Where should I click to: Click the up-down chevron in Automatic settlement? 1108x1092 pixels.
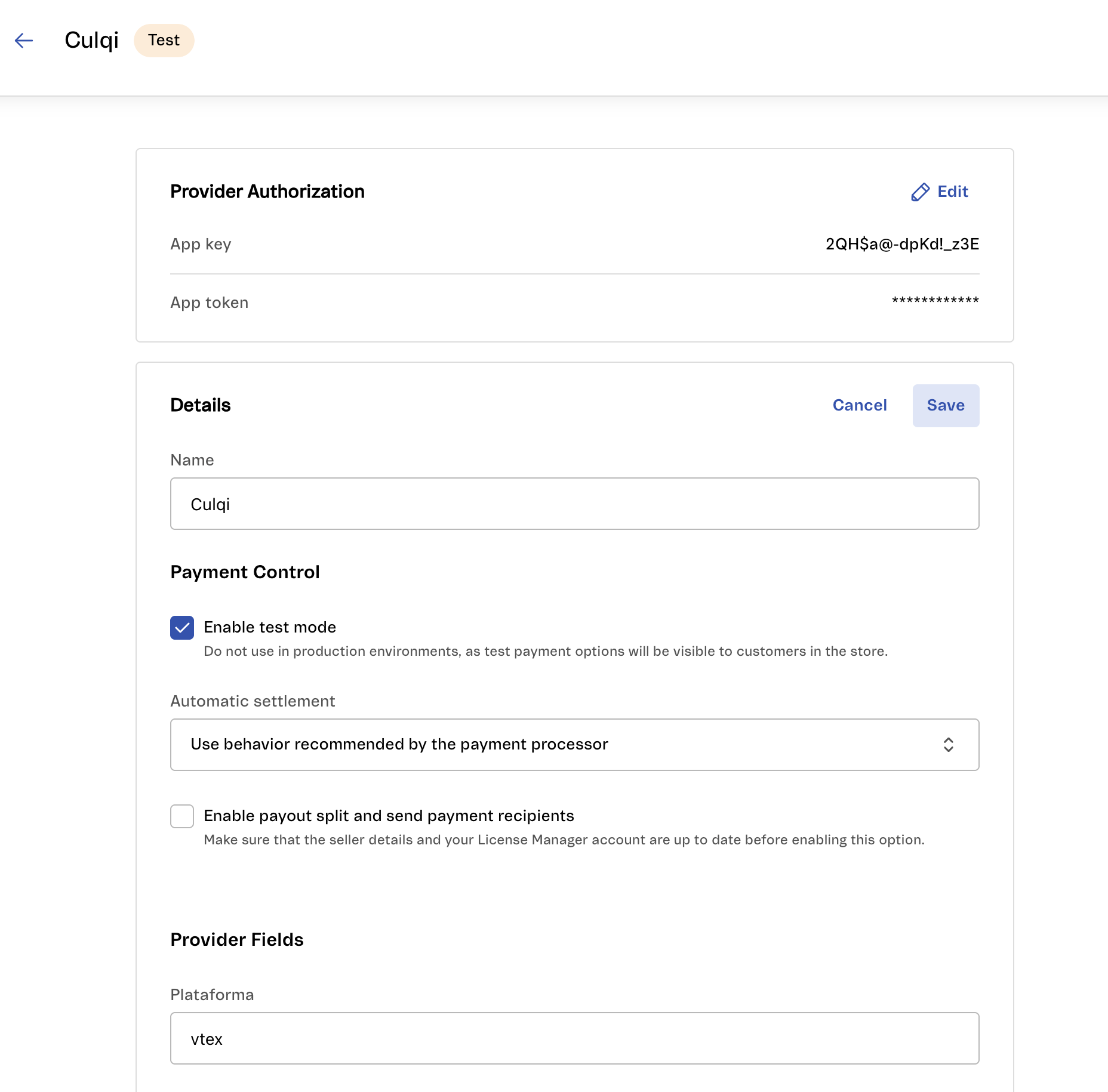click(948, 745)
